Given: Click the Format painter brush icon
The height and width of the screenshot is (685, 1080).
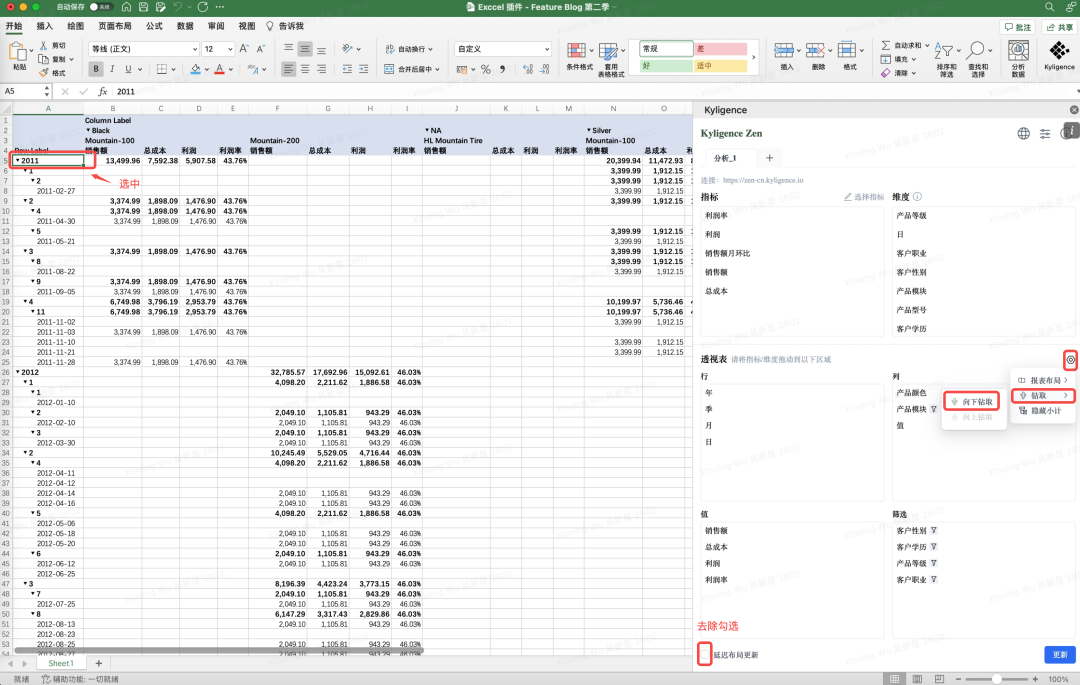Looking at the screenshot, I should pos(43,72).
